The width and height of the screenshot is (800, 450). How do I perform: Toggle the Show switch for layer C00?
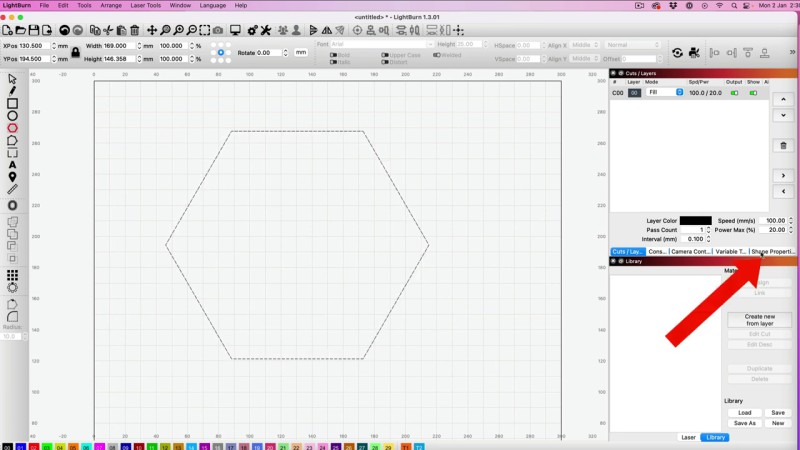pos(753,93)
